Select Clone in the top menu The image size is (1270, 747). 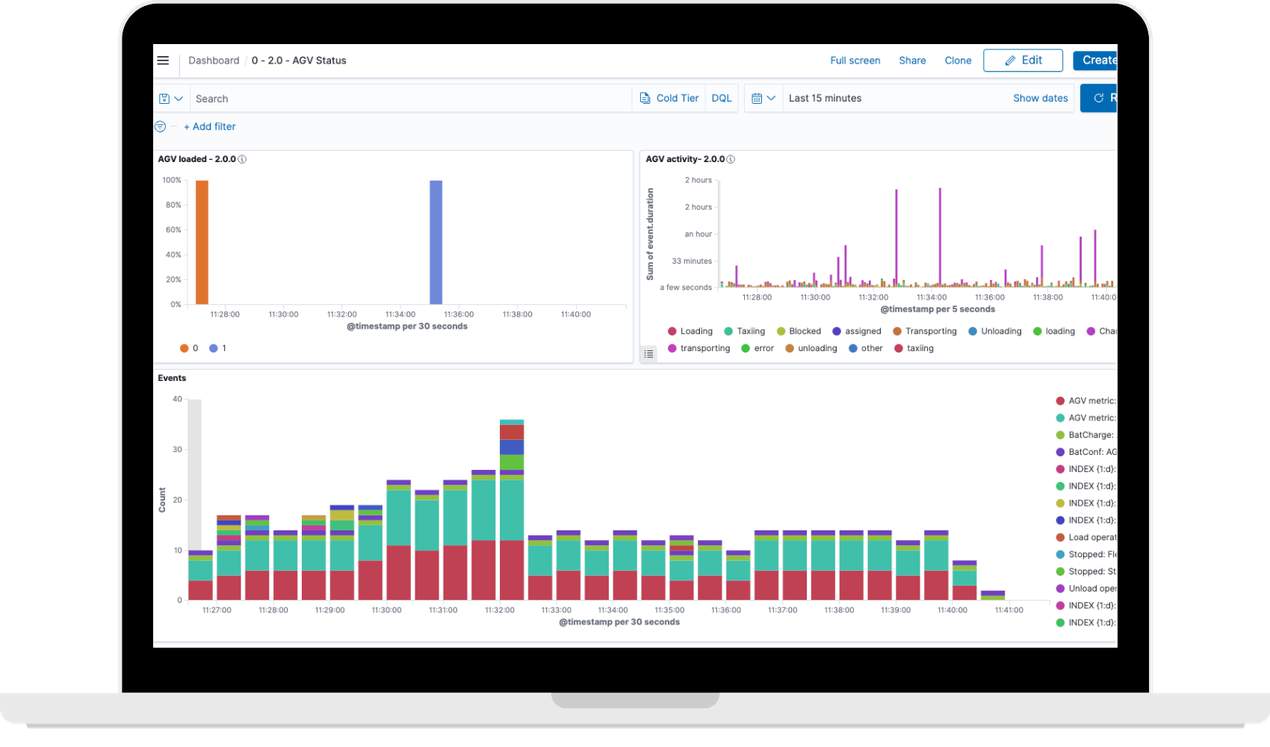pos(958,60)
